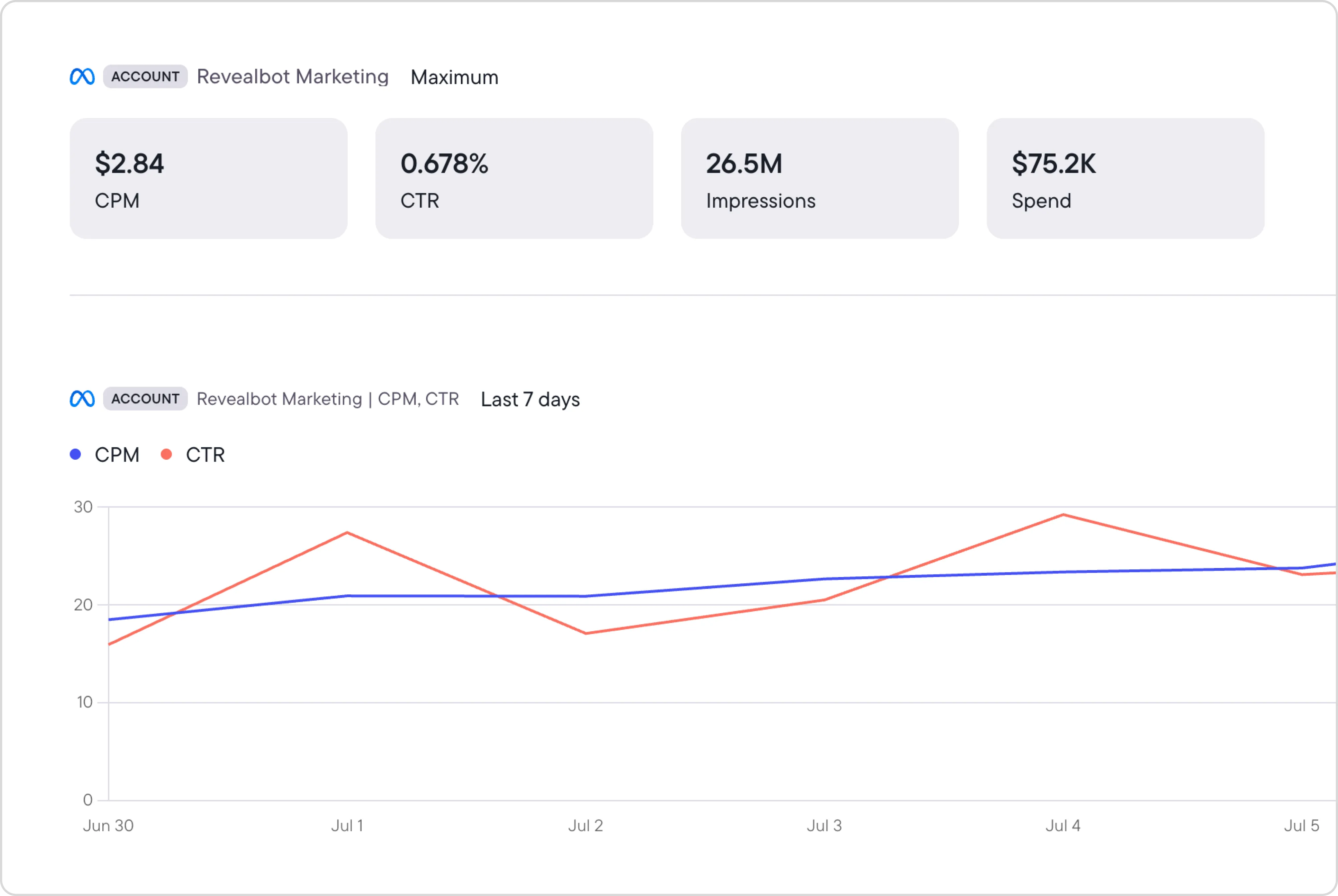Click the Meta logo beside top ACCOUNT badge
The image size is (1338, 896).
(82, 77)
